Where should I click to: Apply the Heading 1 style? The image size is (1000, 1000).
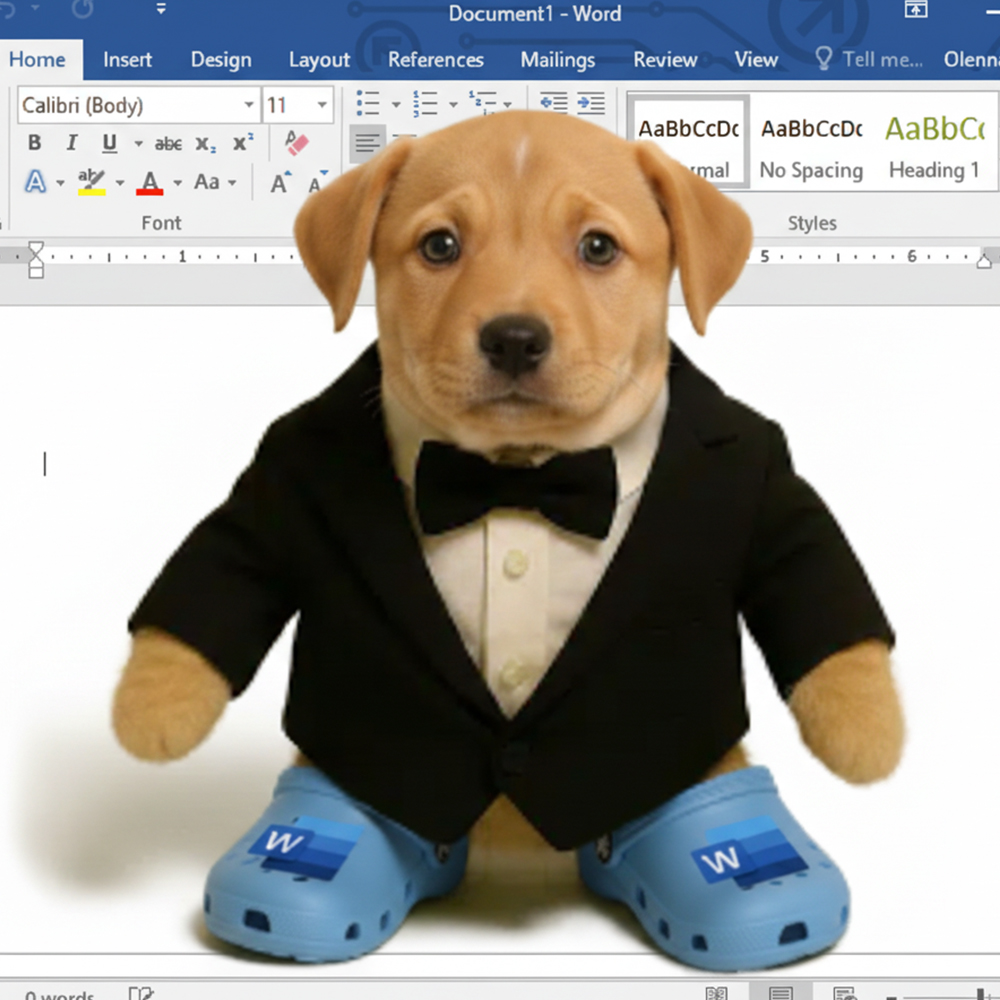[x=934, y=145]
